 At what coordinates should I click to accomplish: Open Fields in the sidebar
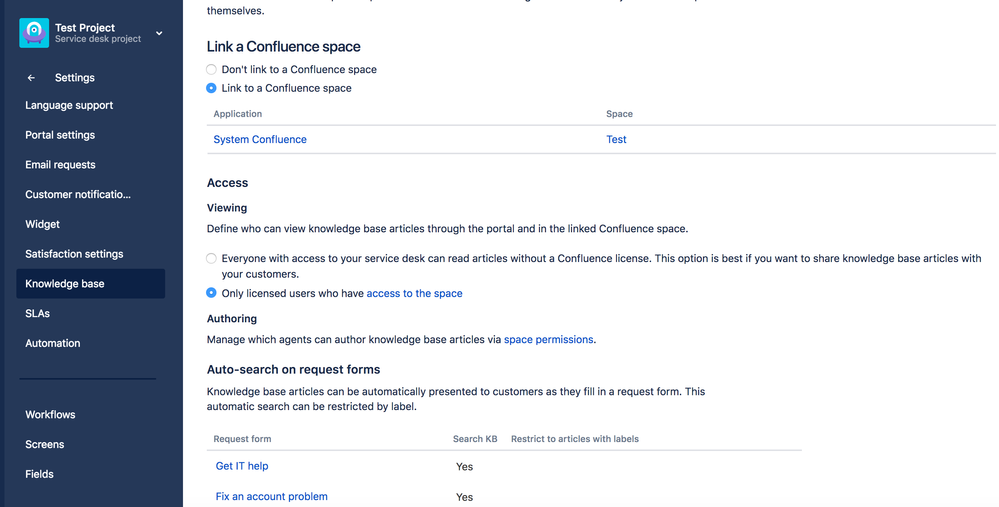pyautogui.click(x=39, y=474)
